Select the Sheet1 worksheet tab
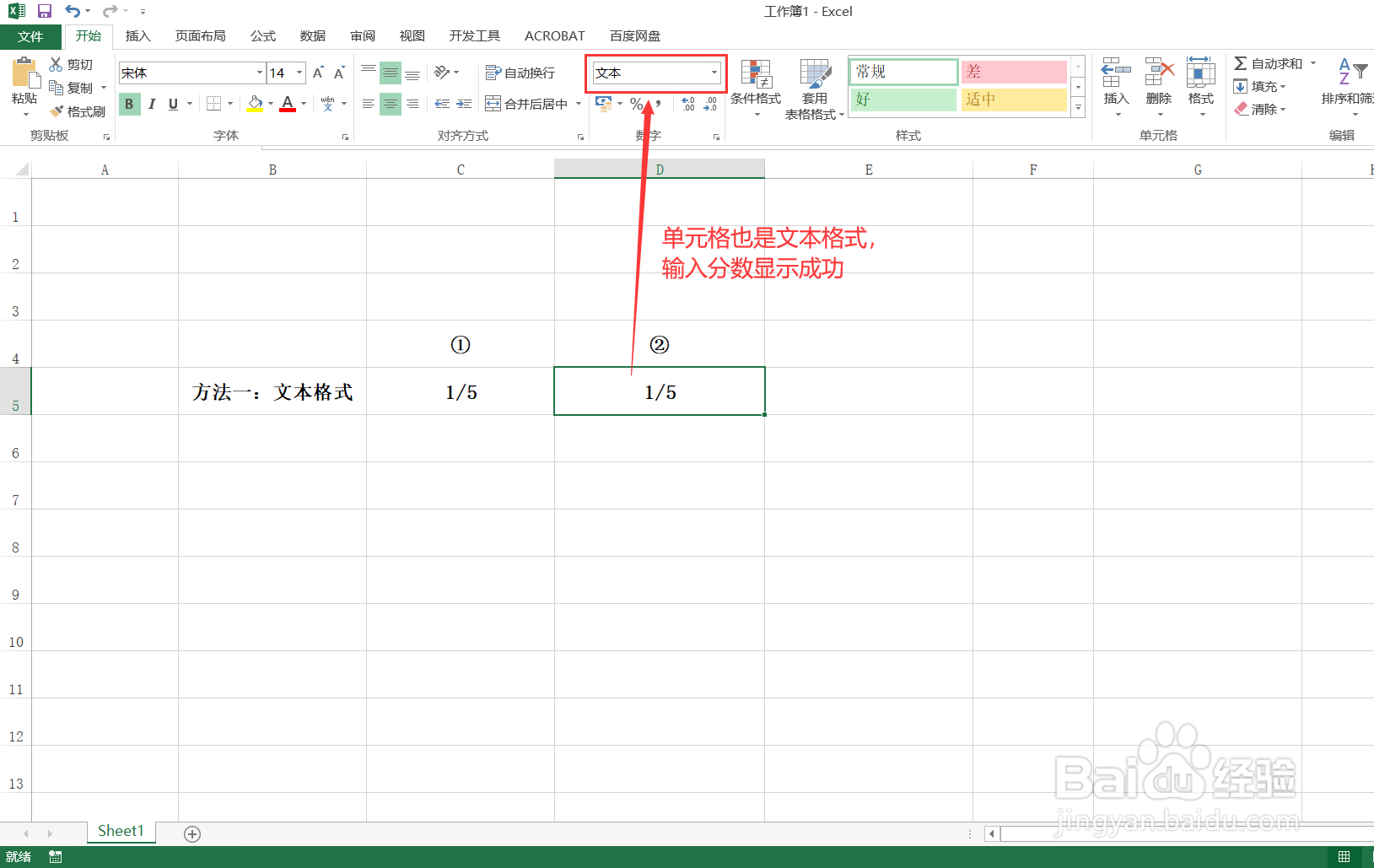The width and height of the screenshot is (1374, 868). [121, 832]
